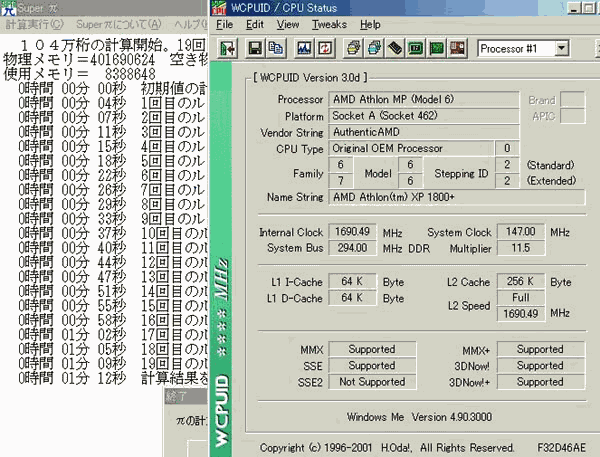Open the Tweaks menu
Viewport: 600px width, 457px height.
coord(329,24)
